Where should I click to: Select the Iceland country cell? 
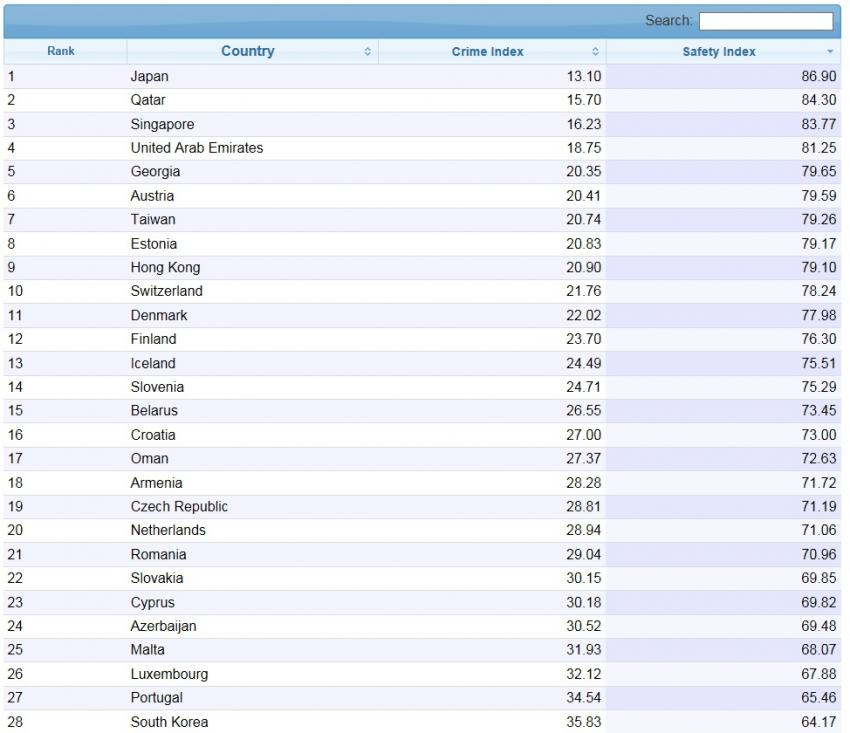click(253, 363)
